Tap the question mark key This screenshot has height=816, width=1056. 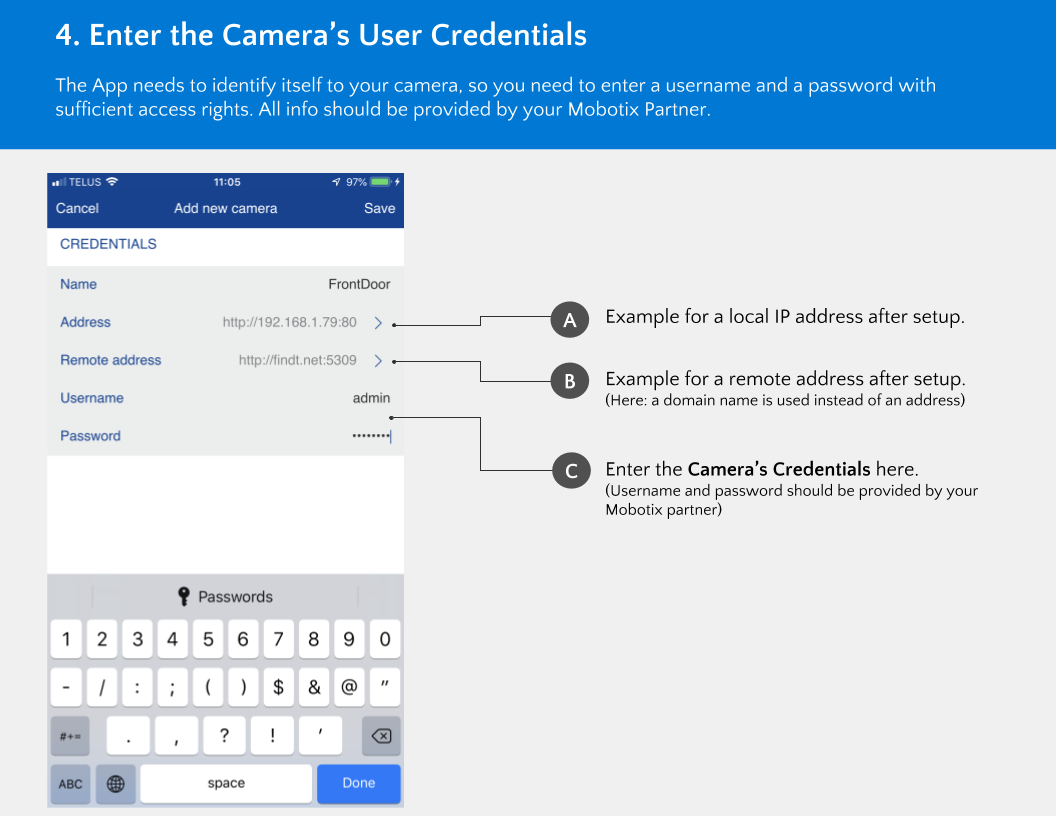coord(224,736)
